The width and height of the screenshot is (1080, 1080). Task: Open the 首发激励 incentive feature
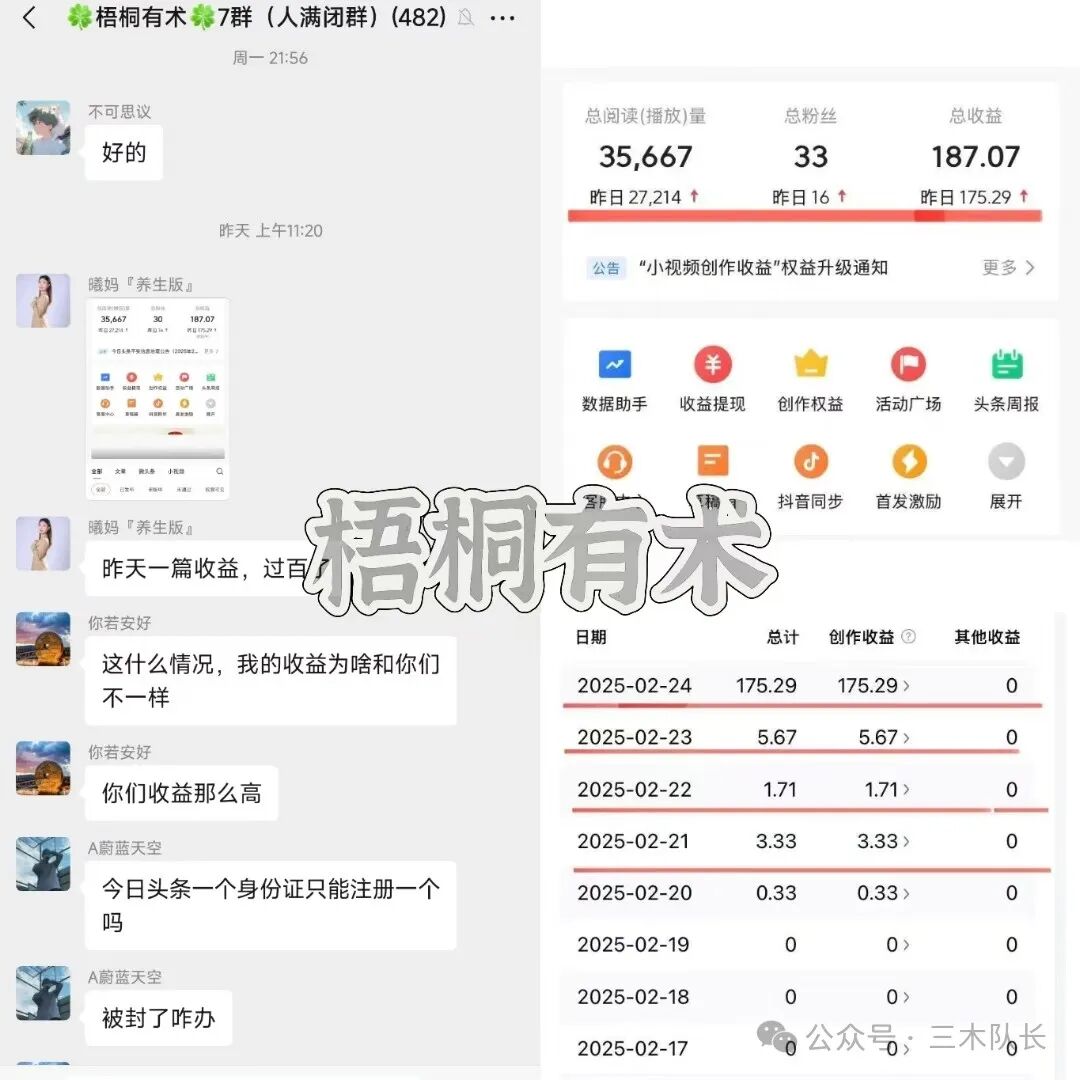907,475
